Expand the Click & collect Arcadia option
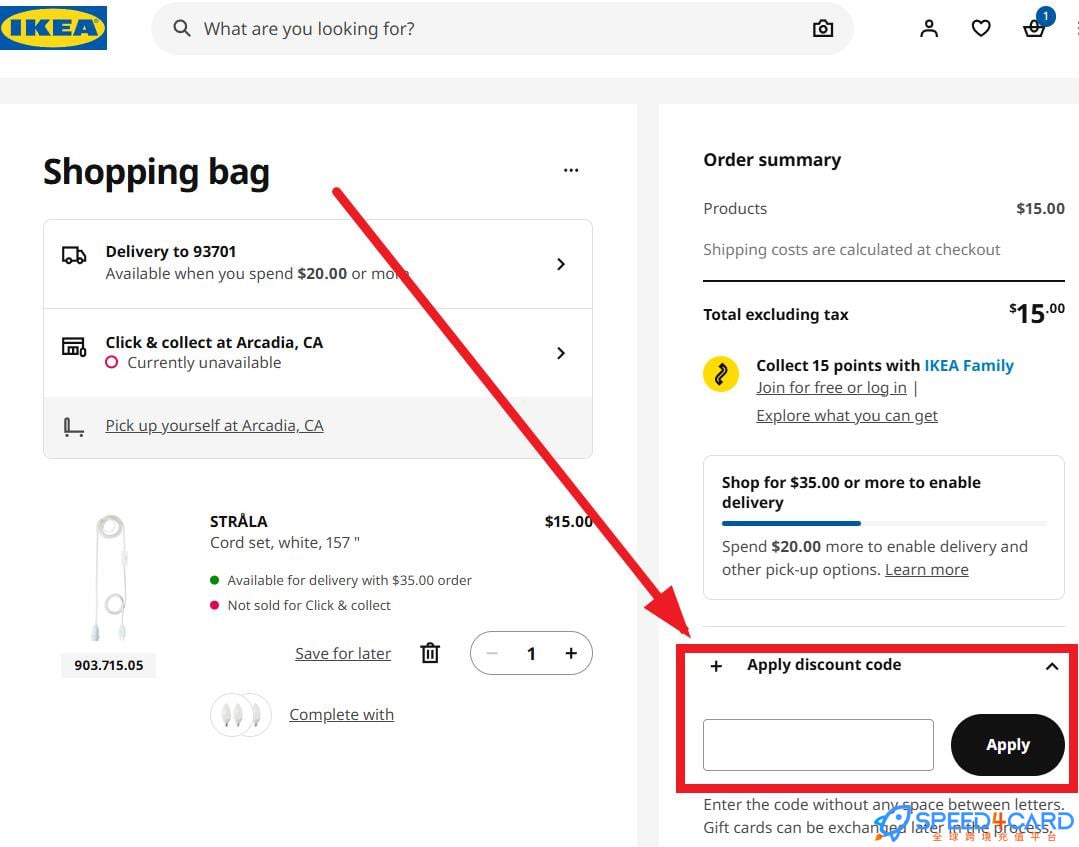 [x=561, y=353]
